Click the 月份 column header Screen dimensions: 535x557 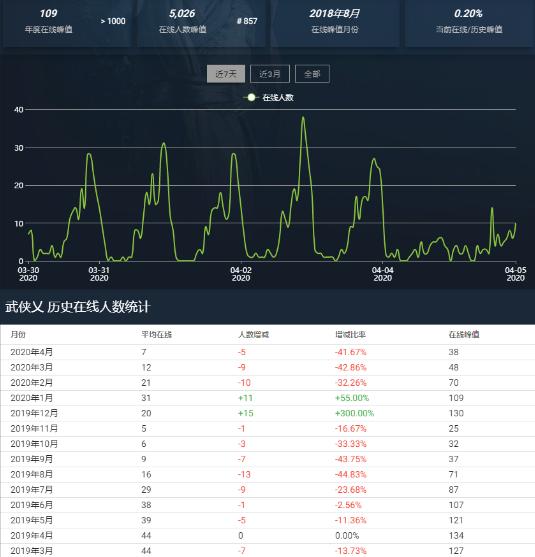pos(18,334)
